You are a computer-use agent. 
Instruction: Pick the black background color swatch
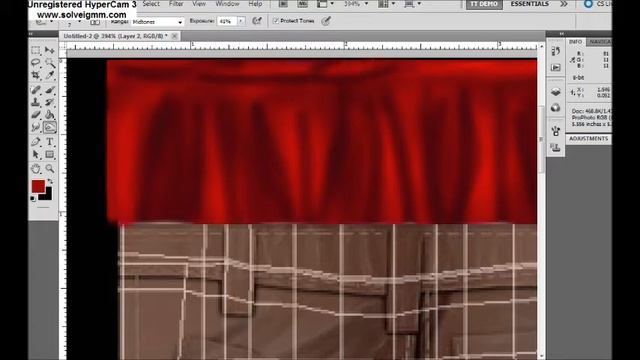[47, 196]
